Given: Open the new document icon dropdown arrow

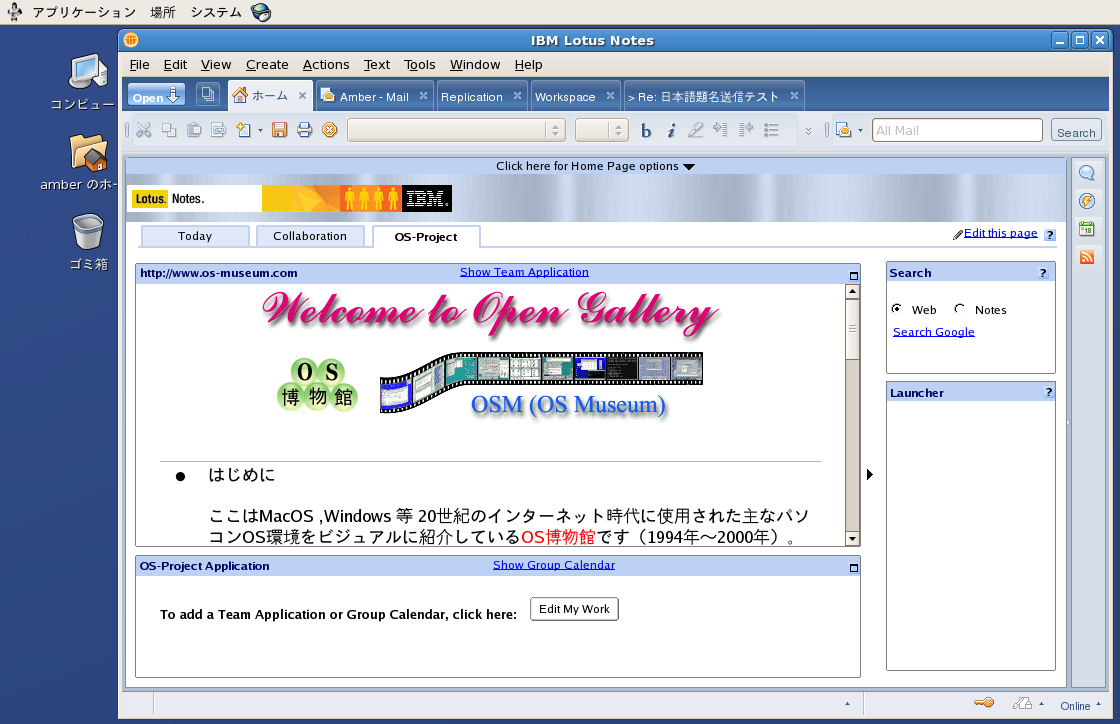Looking at the screenshot, I should [x=260, y=131].
